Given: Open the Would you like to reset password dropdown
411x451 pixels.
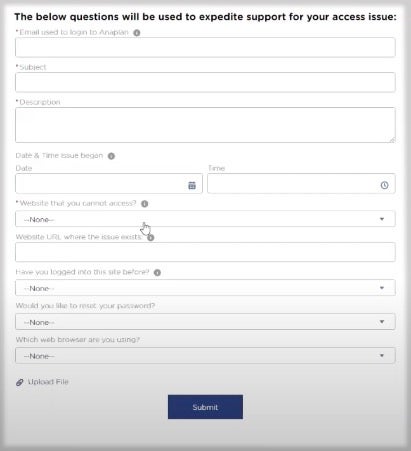Looking at the screenshot, I should [205, 322].
